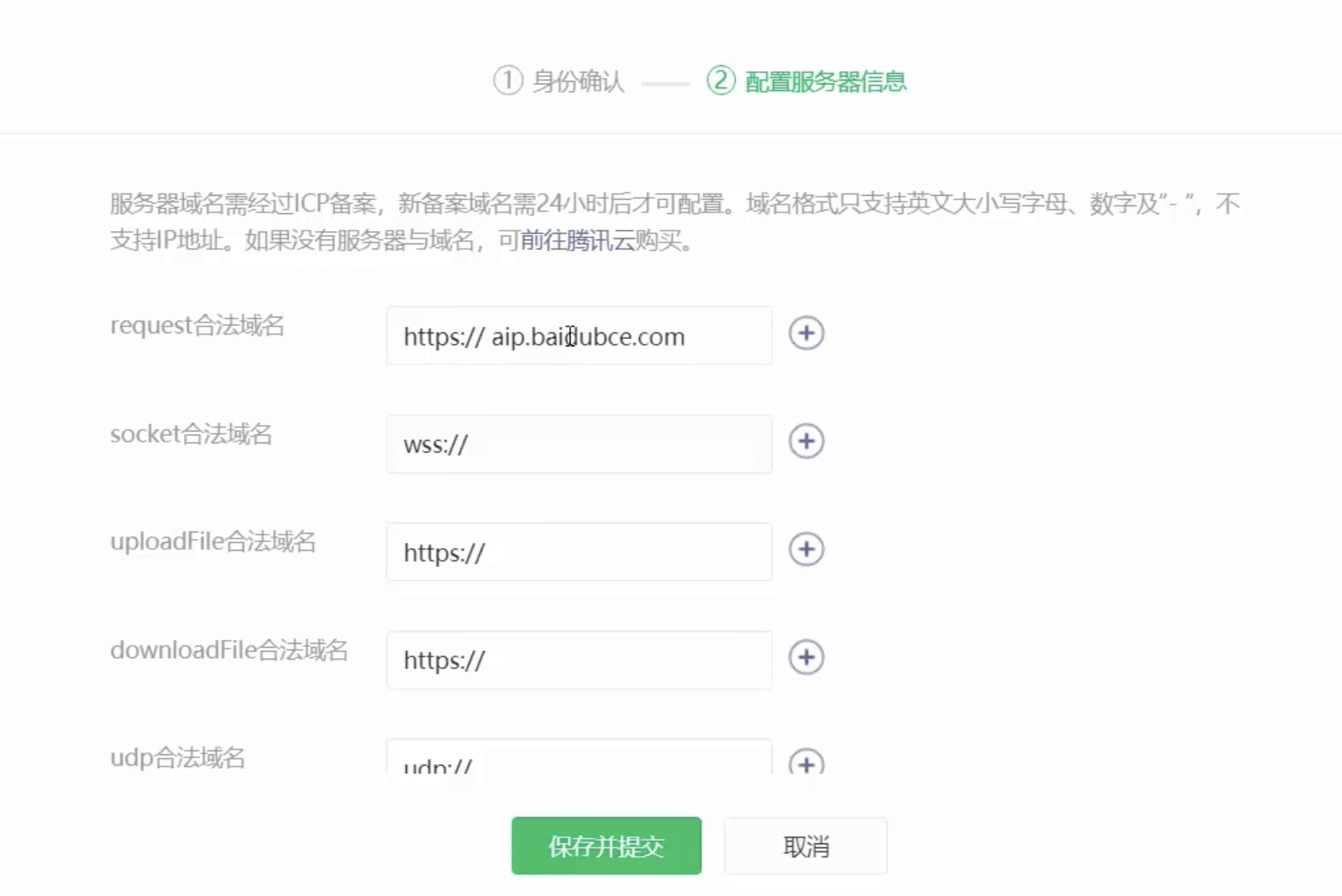Screen dimensions: 1342x896
Task: Click inside the wss:// socket domain field
Action: pyautogui.click(x=579, y=444)
